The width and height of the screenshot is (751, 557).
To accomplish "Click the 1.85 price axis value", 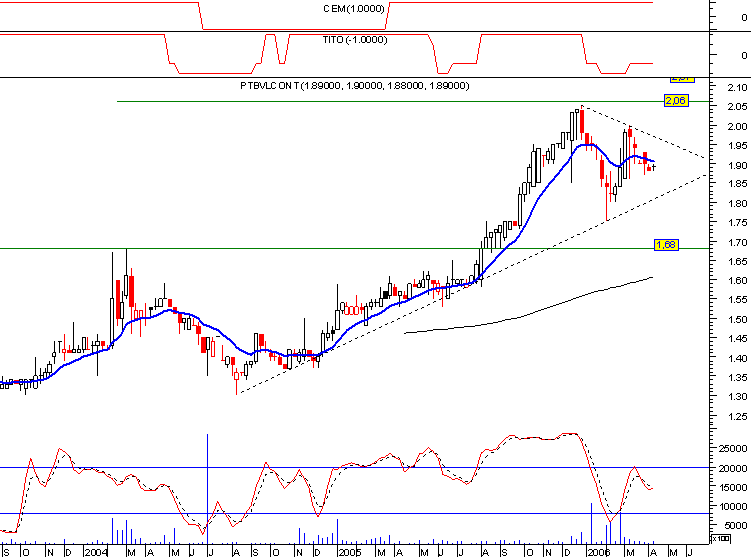I will click(x=737, y=184).
